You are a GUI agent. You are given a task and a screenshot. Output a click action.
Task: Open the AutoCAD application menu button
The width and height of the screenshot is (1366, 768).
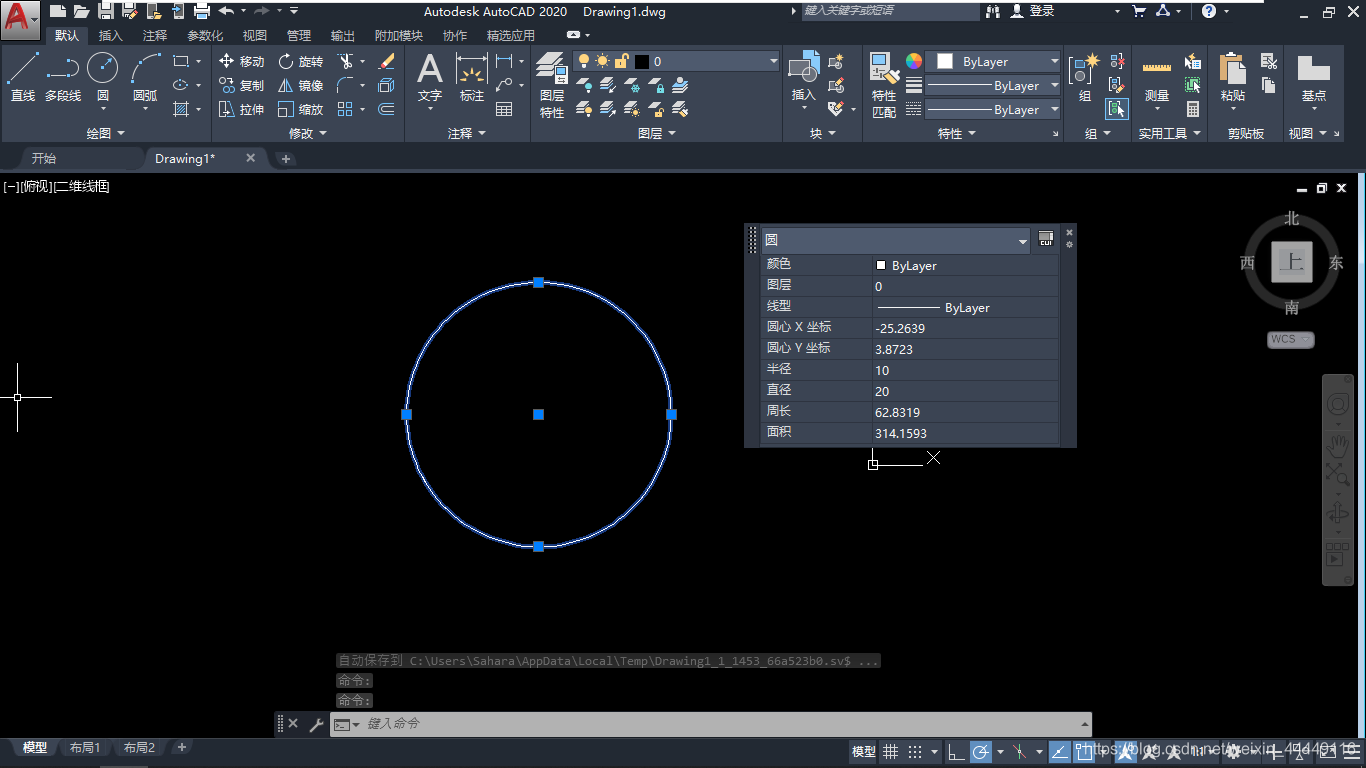(20, 19)
